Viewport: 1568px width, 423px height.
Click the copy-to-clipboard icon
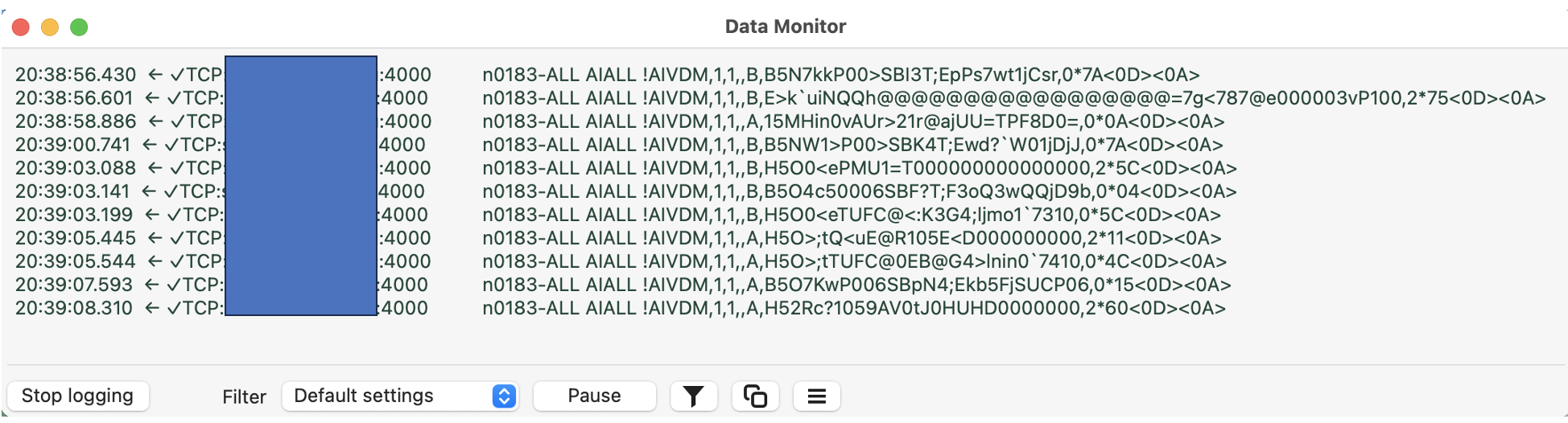[755, 396]
